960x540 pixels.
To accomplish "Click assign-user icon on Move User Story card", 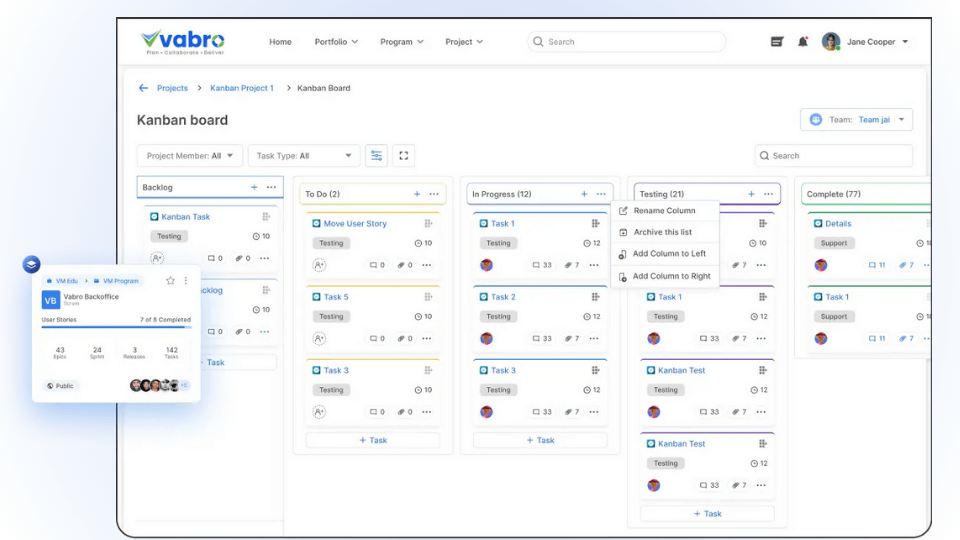I will [319, 265].
